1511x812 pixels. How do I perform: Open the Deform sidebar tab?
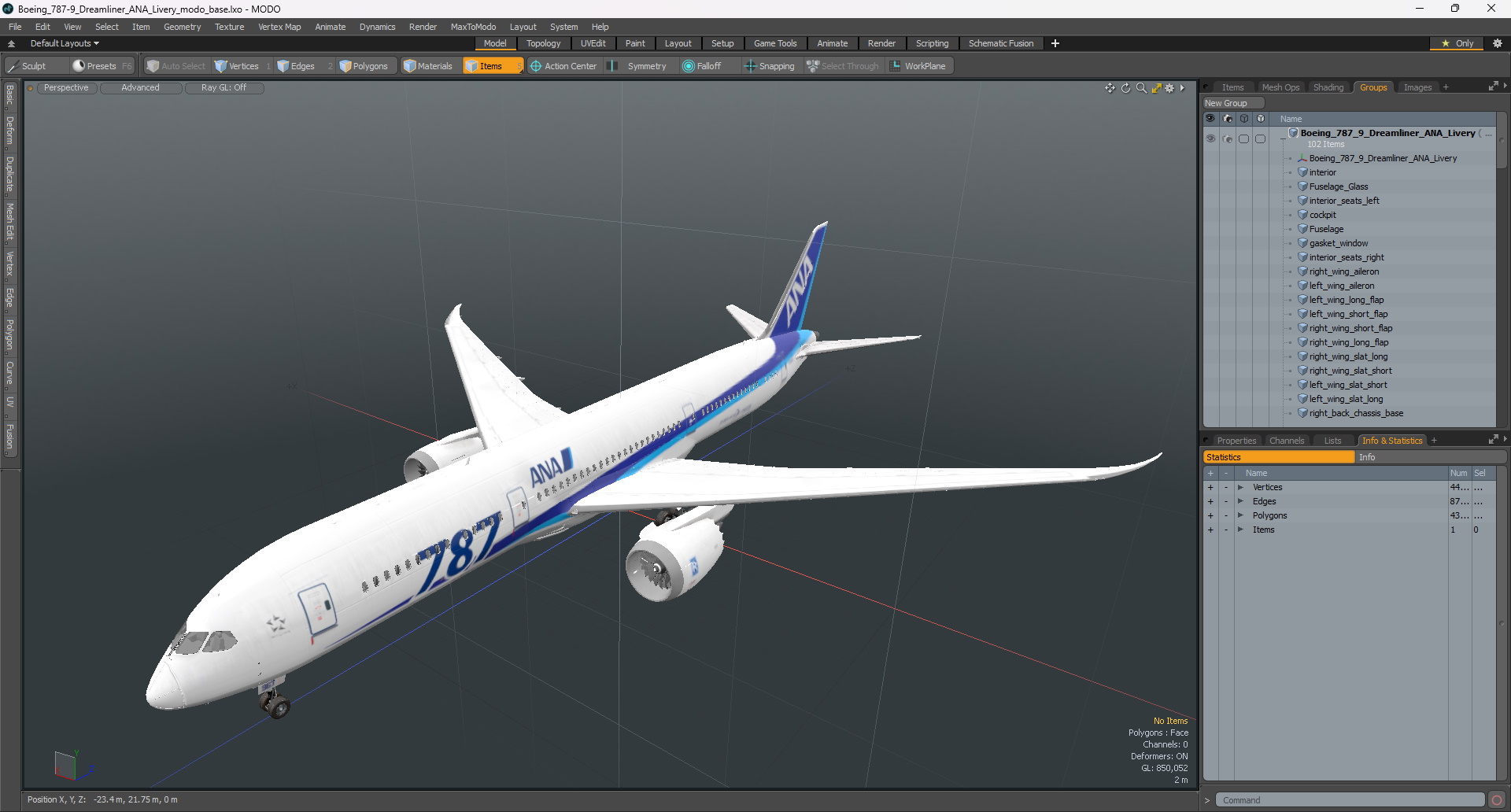[9, 131]
